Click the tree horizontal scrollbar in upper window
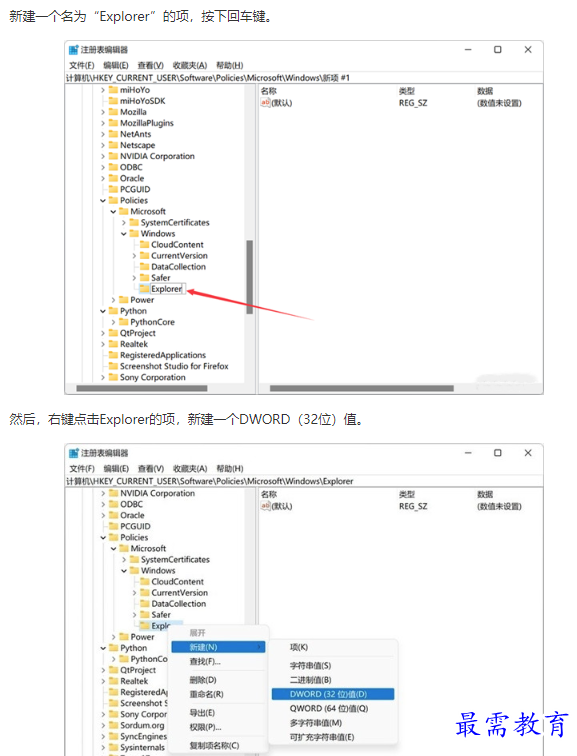The width and height of the screenshot is (577, 756). pos(142,388)
